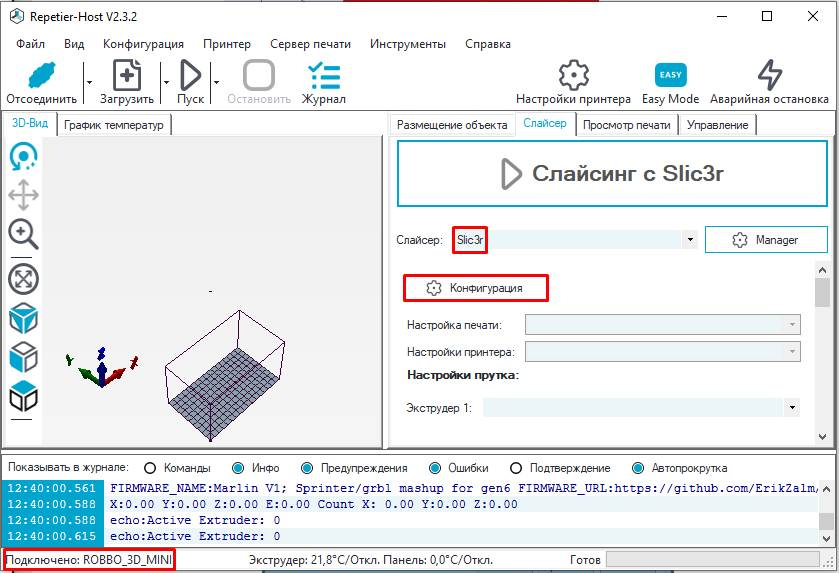Open the Конфигурация menu
839x573 pixels.
143,44
